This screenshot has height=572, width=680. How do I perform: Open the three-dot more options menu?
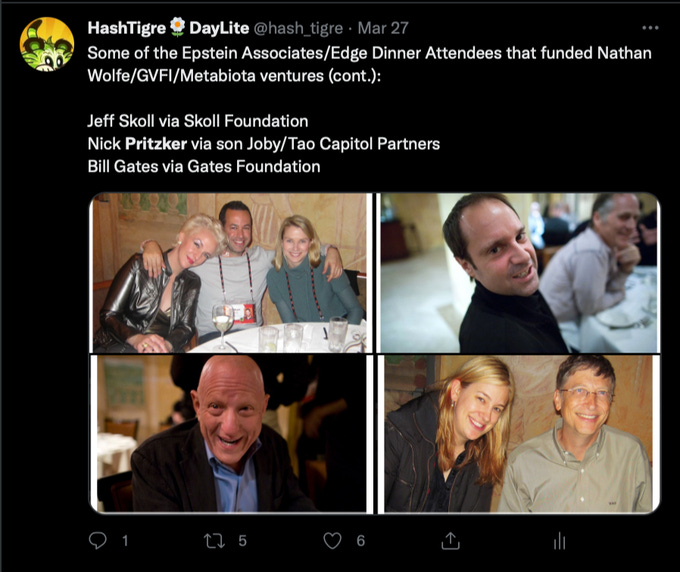point(650,28)
